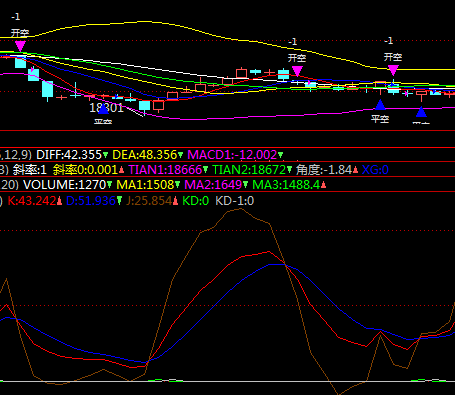
Task: Click the blue triangle above the full 平空 label
Action: coord(380,105)
